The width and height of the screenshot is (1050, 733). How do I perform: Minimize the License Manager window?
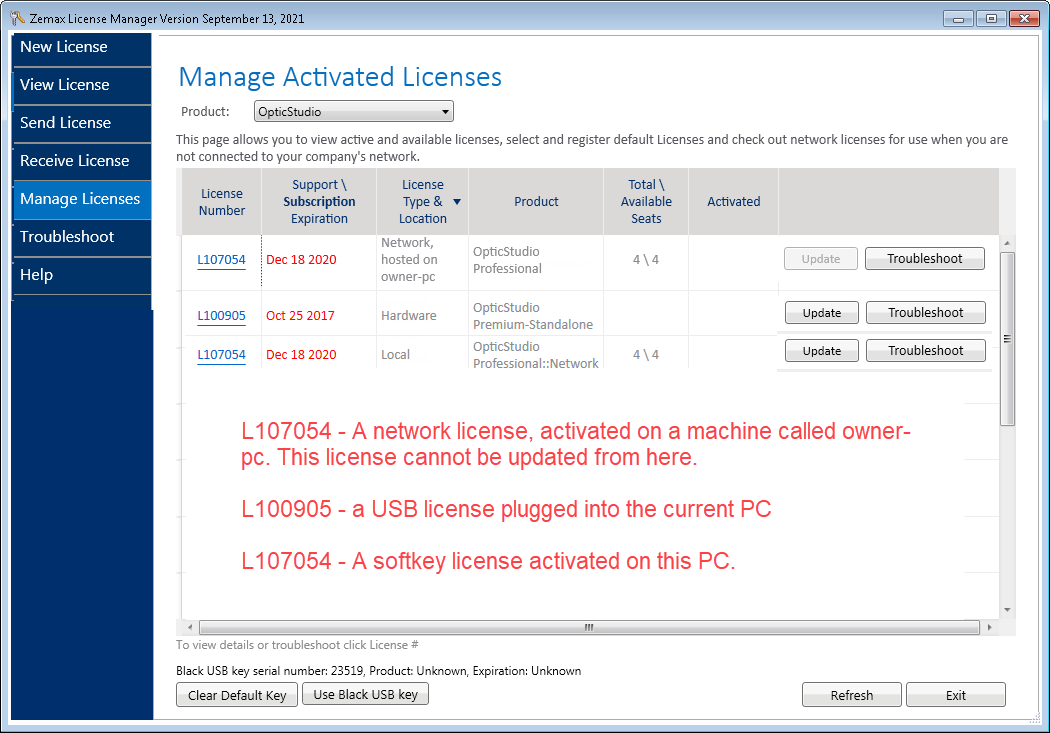point(958,19)
